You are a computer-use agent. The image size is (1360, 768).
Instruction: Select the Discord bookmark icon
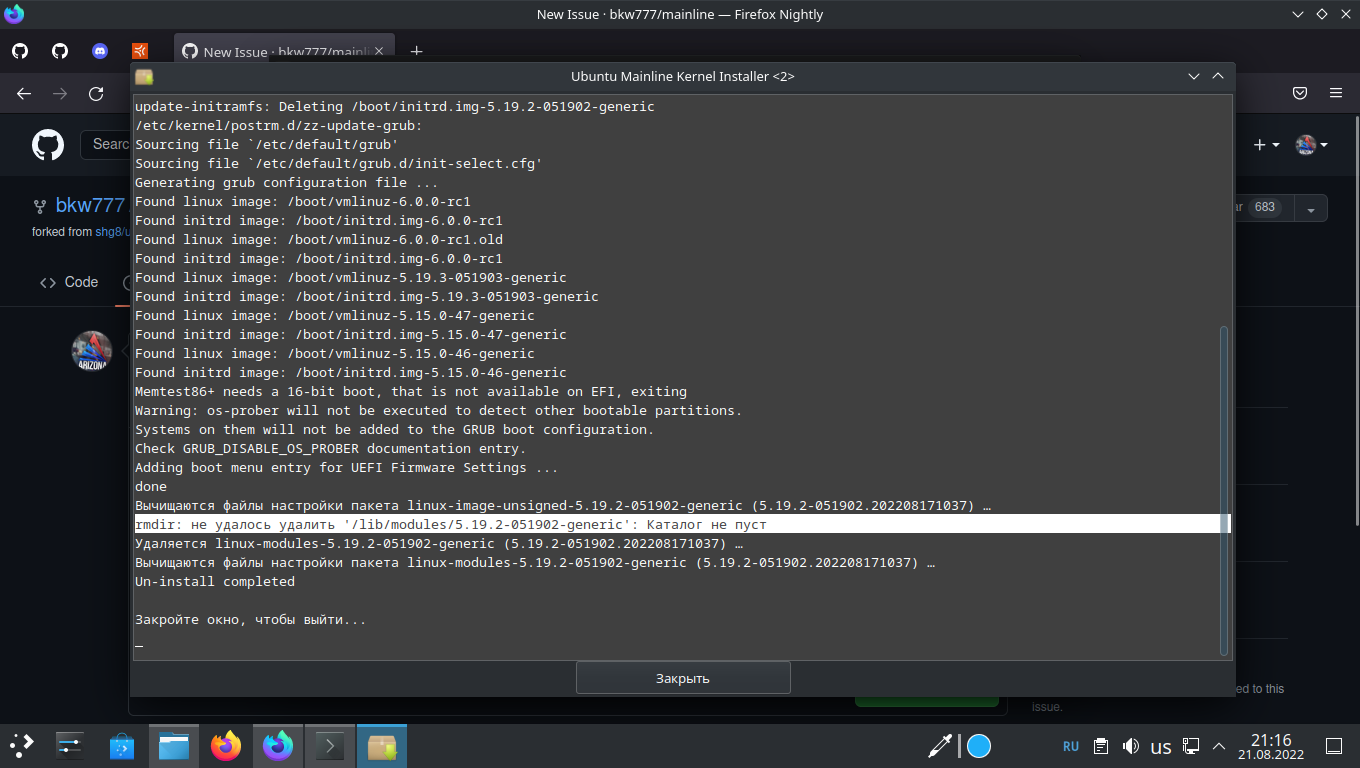tap(99, 51)
